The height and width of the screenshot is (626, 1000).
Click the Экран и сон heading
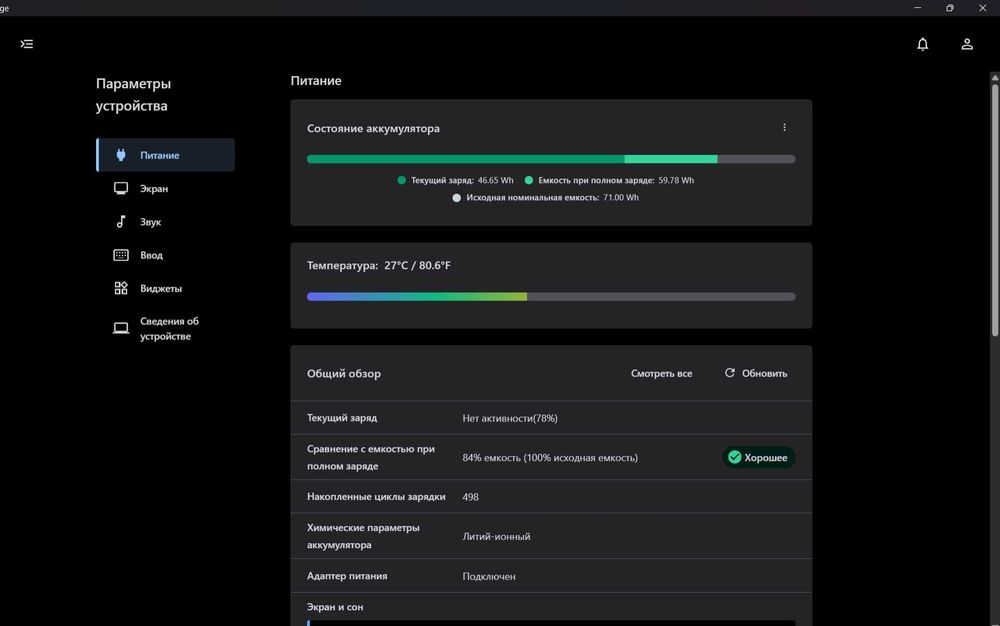[335, 607]
